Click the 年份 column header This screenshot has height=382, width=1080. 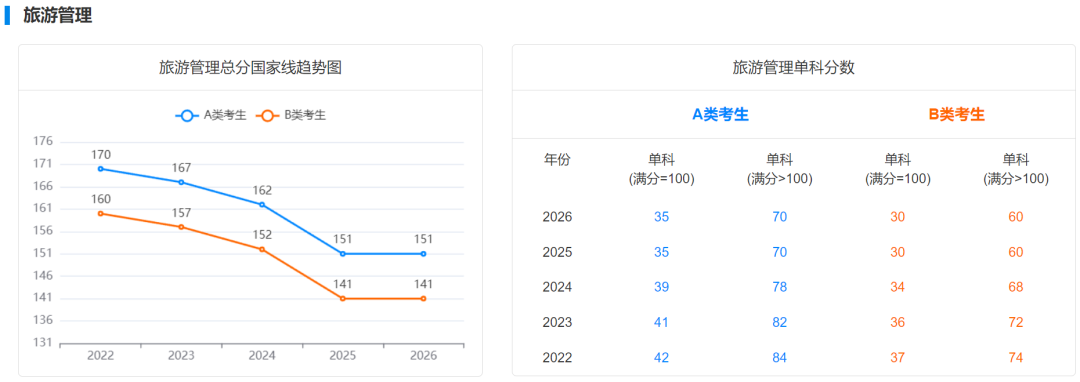point(557,160)
